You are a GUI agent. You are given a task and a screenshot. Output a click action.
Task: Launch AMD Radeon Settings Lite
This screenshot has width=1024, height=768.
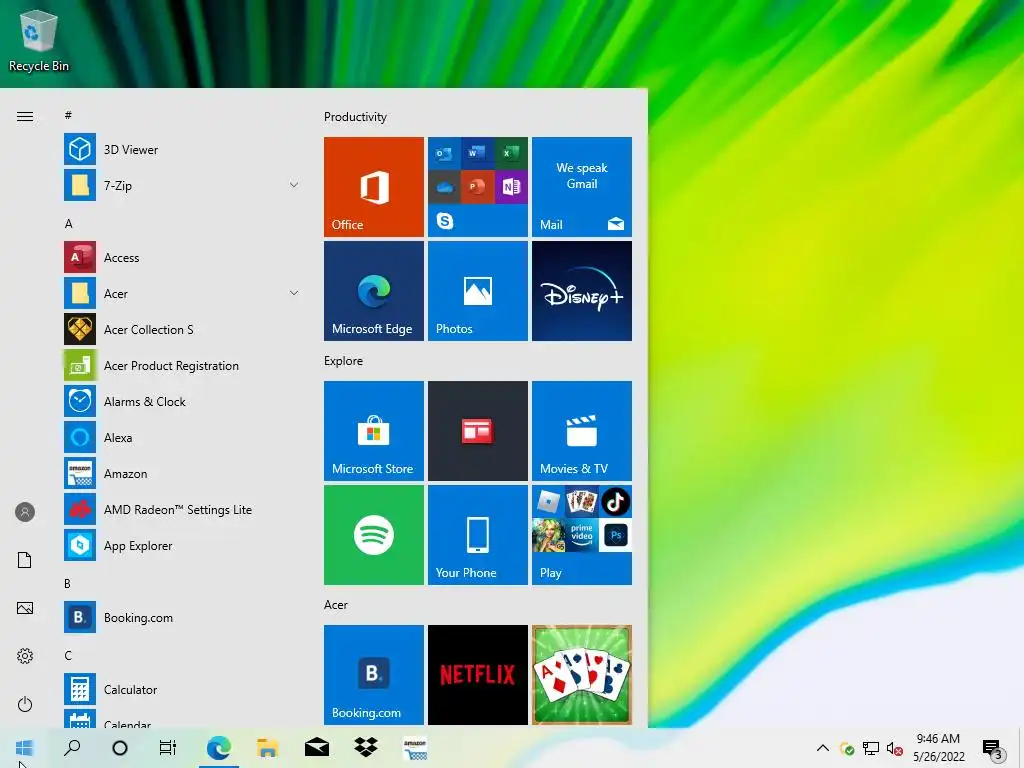click(182, 509)
